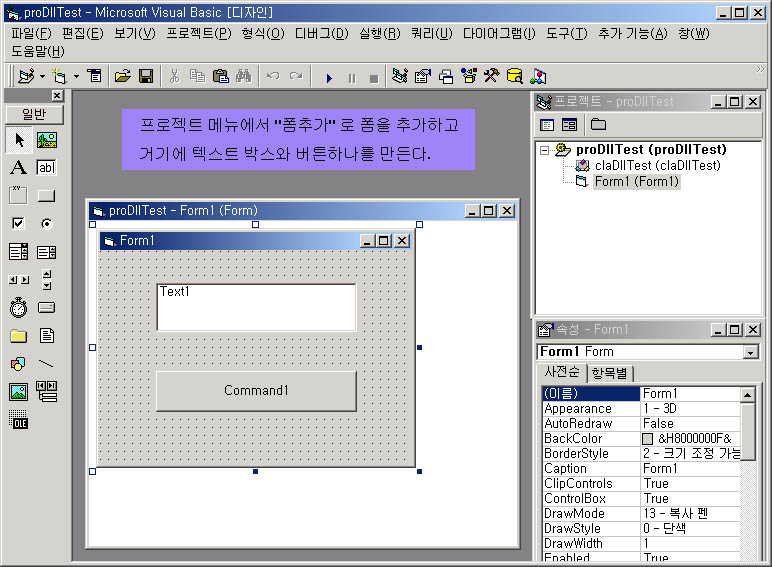Select the DriveListBox control tool
772x567 pixels.
[x=47, y=308]
